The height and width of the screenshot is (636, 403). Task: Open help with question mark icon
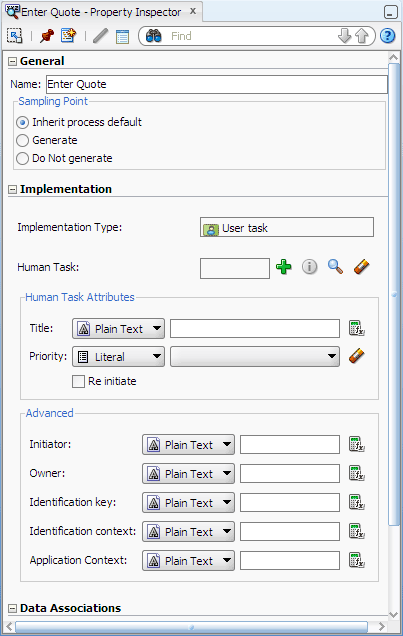[x=388, y=36]
